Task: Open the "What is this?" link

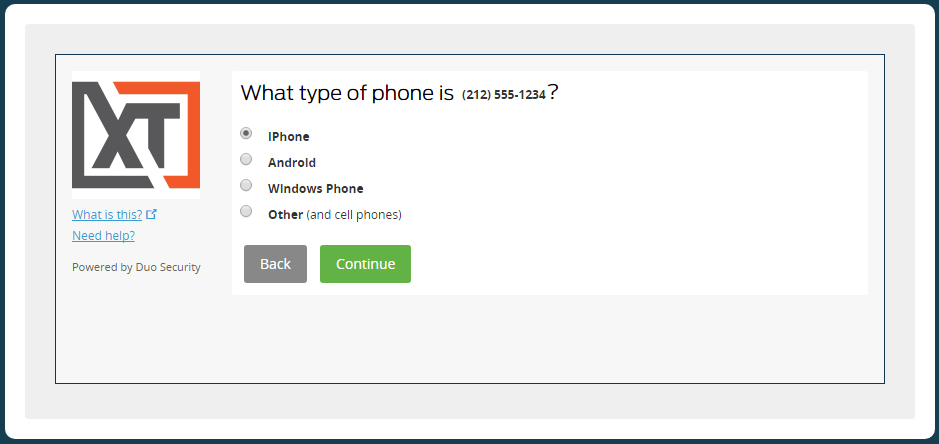Action: tap(107, 214)
